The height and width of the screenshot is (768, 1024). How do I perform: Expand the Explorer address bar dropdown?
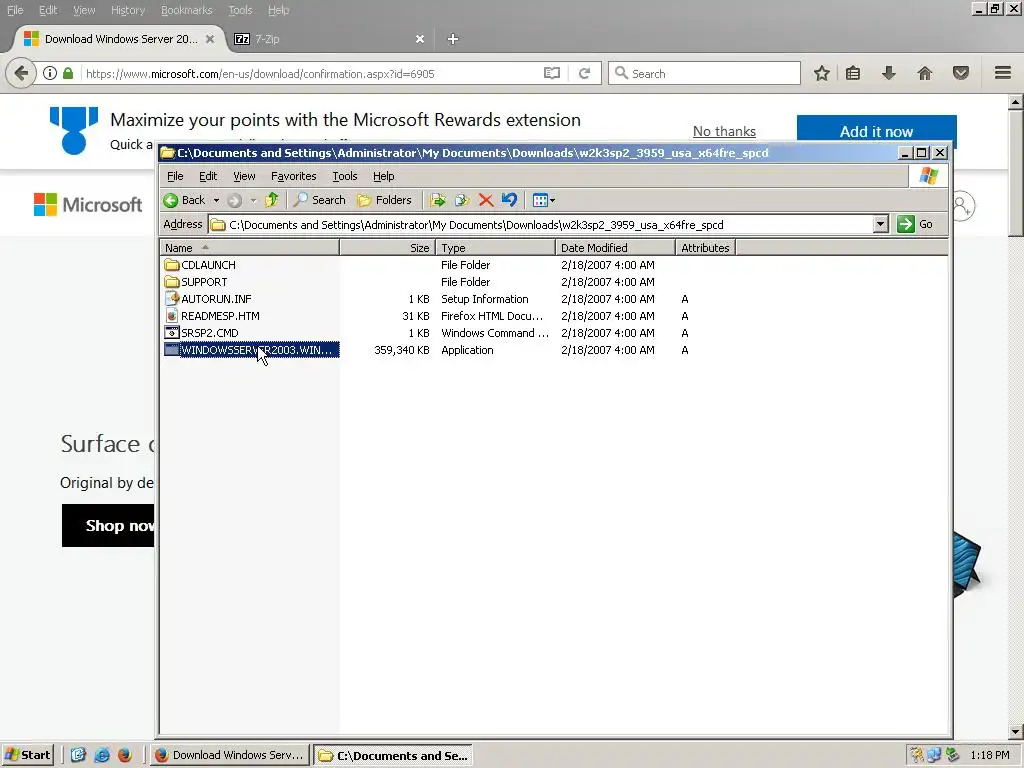tap(880, 225)
